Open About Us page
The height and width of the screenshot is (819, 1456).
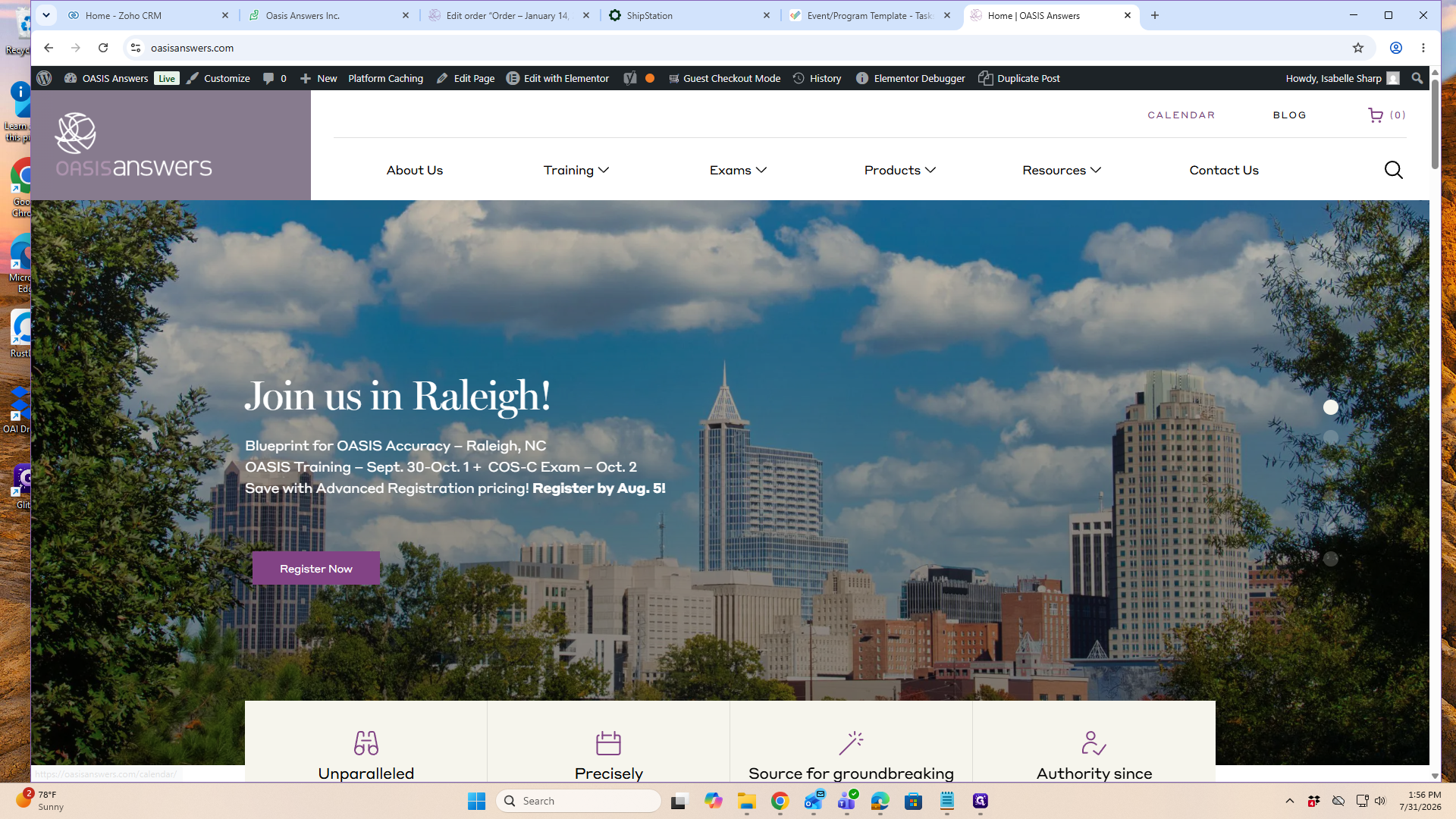point(415,170)
